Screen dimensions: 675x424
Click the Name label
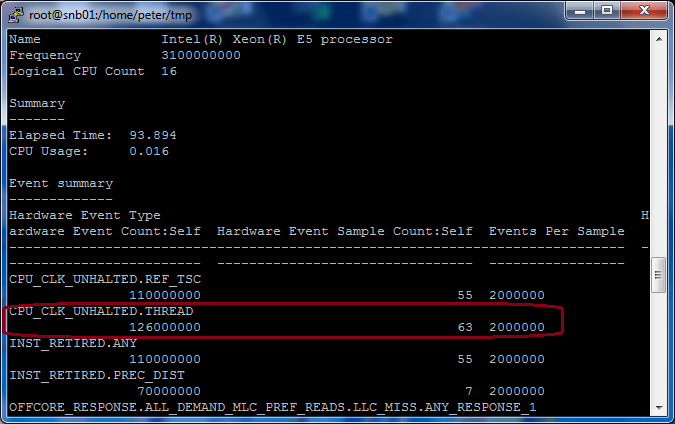point(25,40)
